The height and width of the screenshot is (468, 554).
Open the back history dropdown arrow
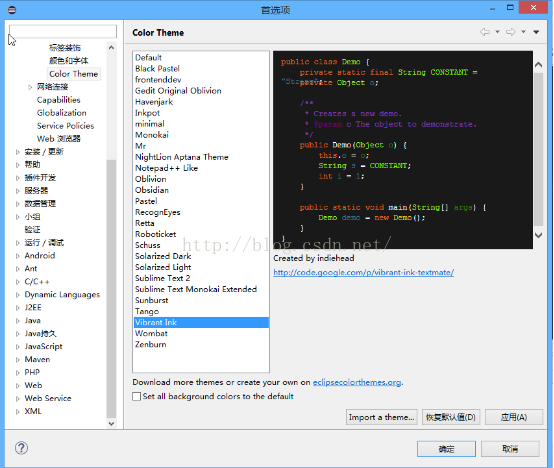[x=497, y=32]
